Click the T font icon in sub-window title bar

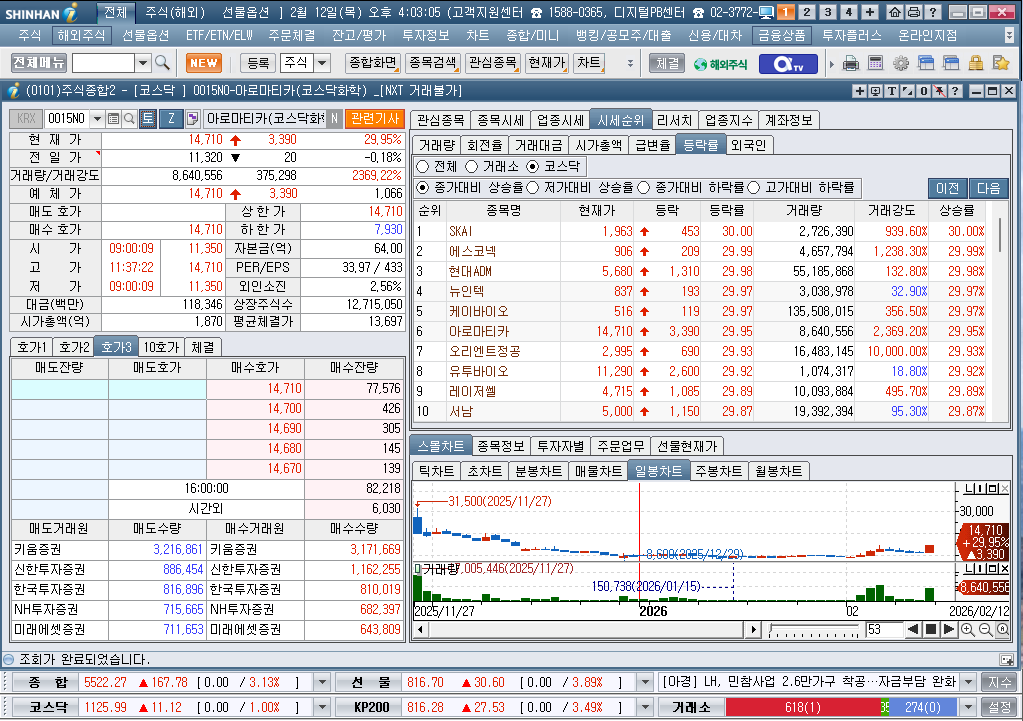[891, 91]
